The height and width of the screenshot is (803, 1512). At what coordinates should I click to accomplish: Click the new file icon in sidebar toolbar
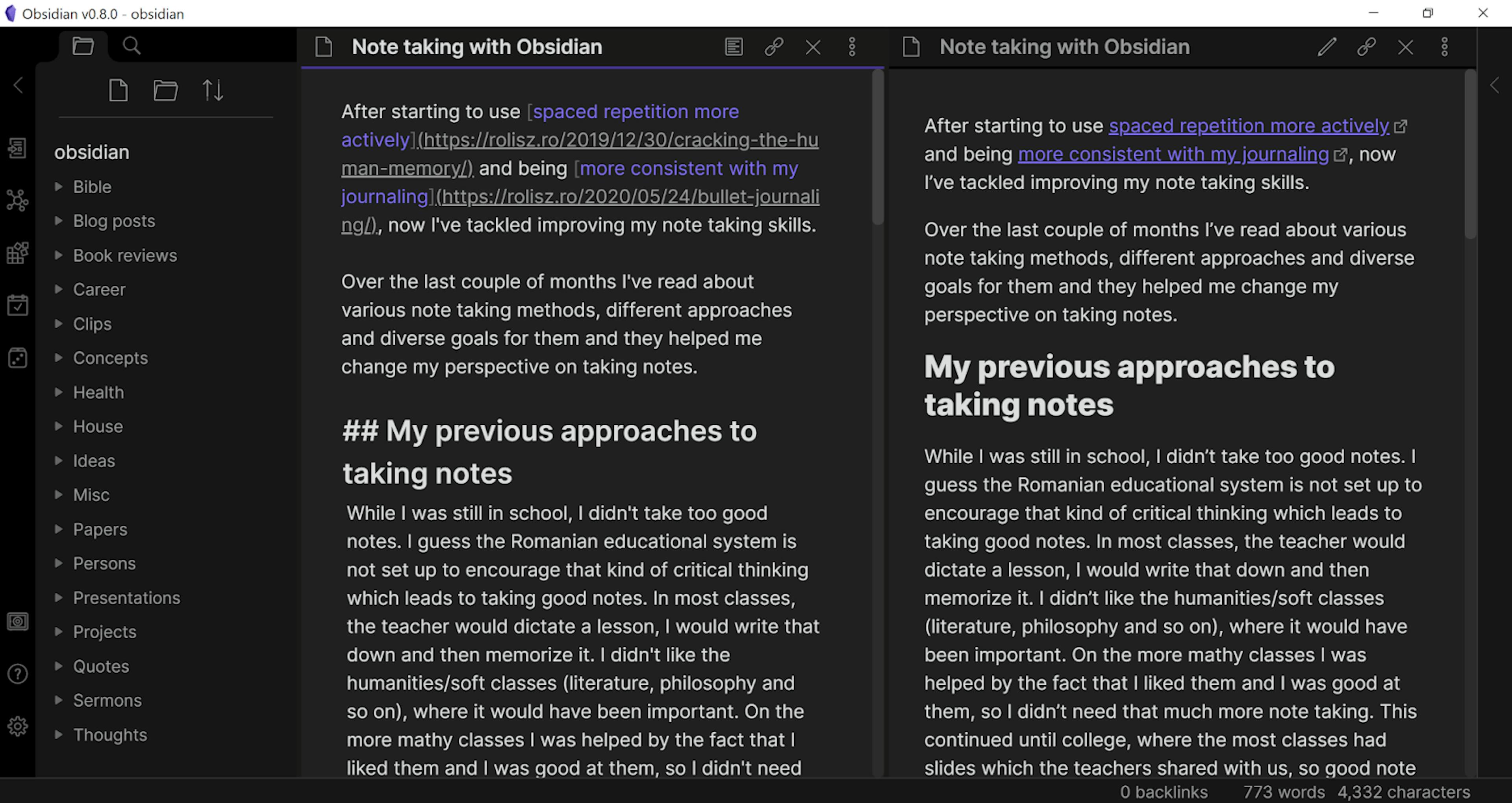point(118,91)
